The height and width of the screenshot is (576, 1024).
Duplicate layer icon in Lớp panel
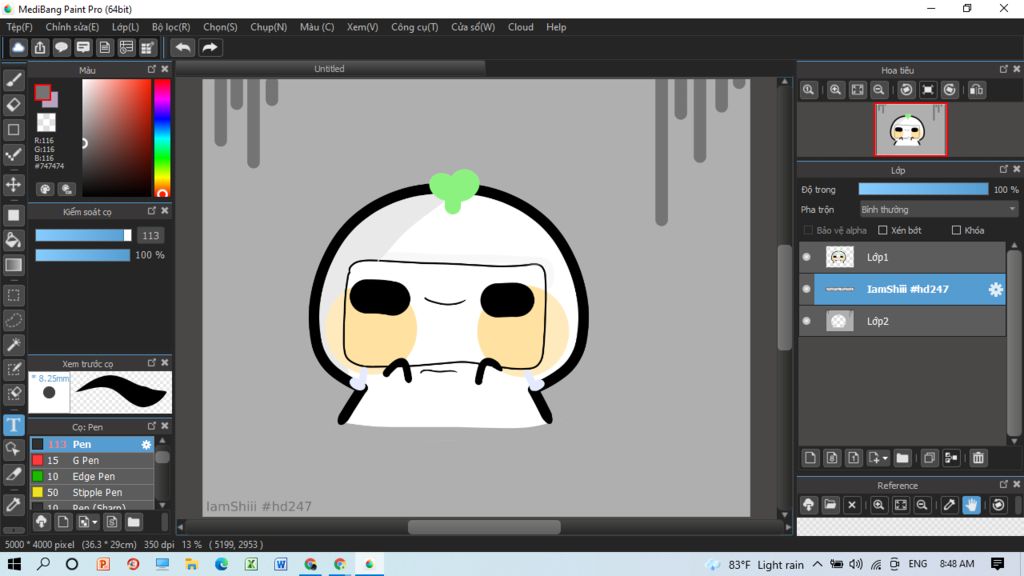pos(929,458)
